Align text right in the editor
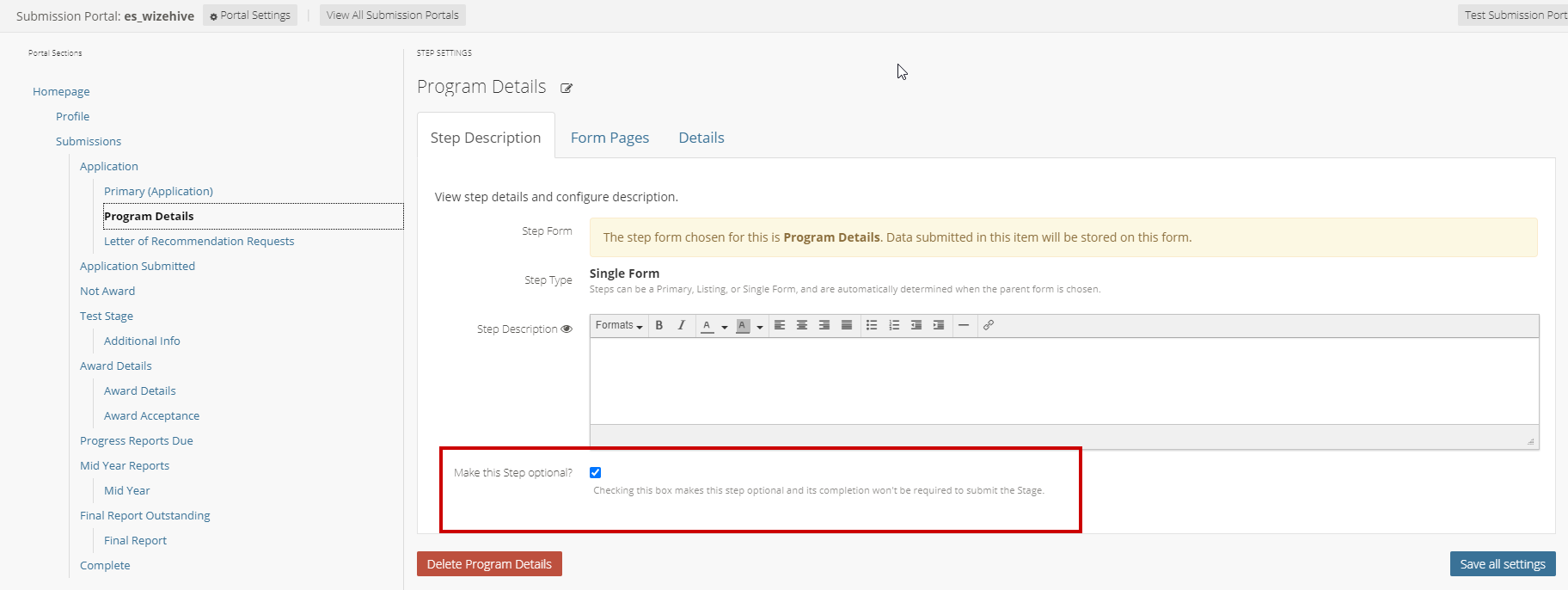 [x=824, y=325]
